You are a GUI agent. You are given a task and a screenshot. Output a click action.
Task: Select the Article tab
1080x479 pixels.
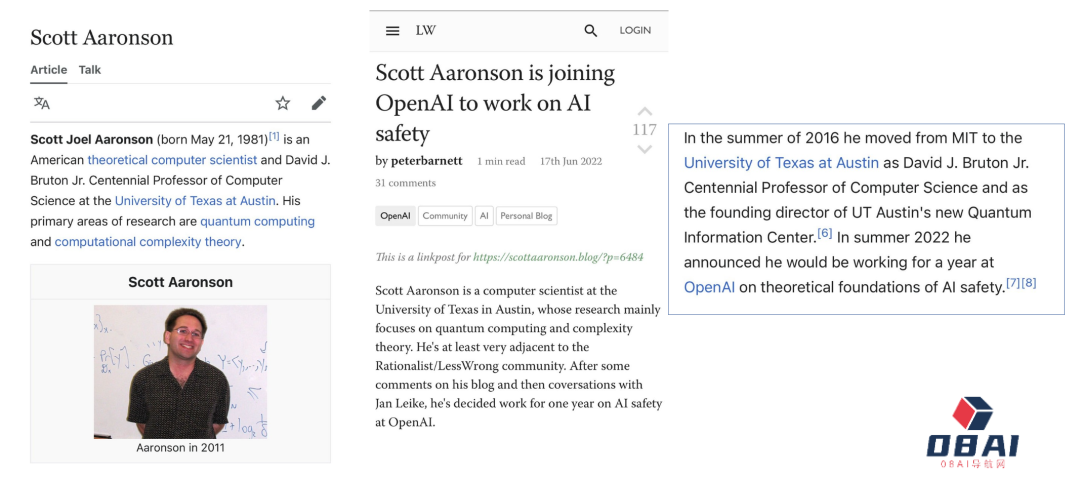click(x=49, y=70)
